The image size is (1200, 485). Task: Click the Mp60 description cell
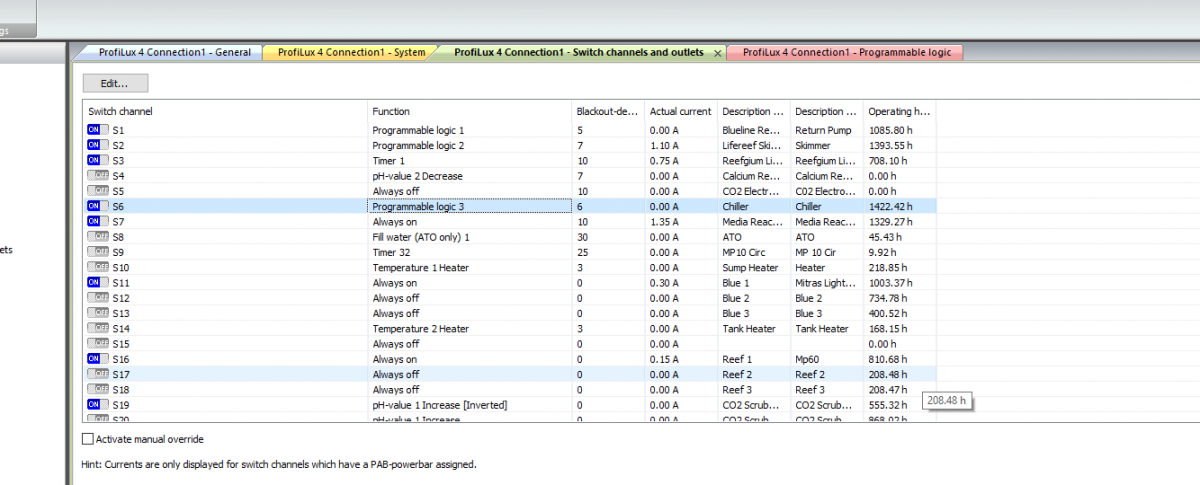827,359
